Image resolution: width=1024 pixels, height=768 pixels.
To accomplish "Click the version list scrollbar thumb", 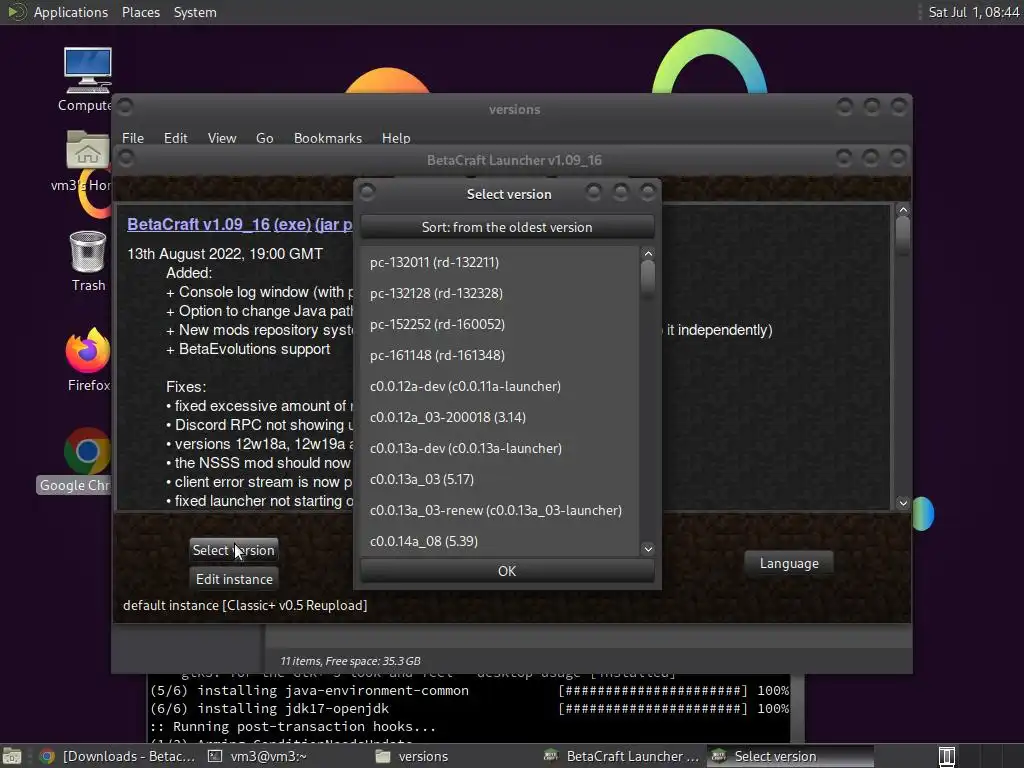I will 648,278.
